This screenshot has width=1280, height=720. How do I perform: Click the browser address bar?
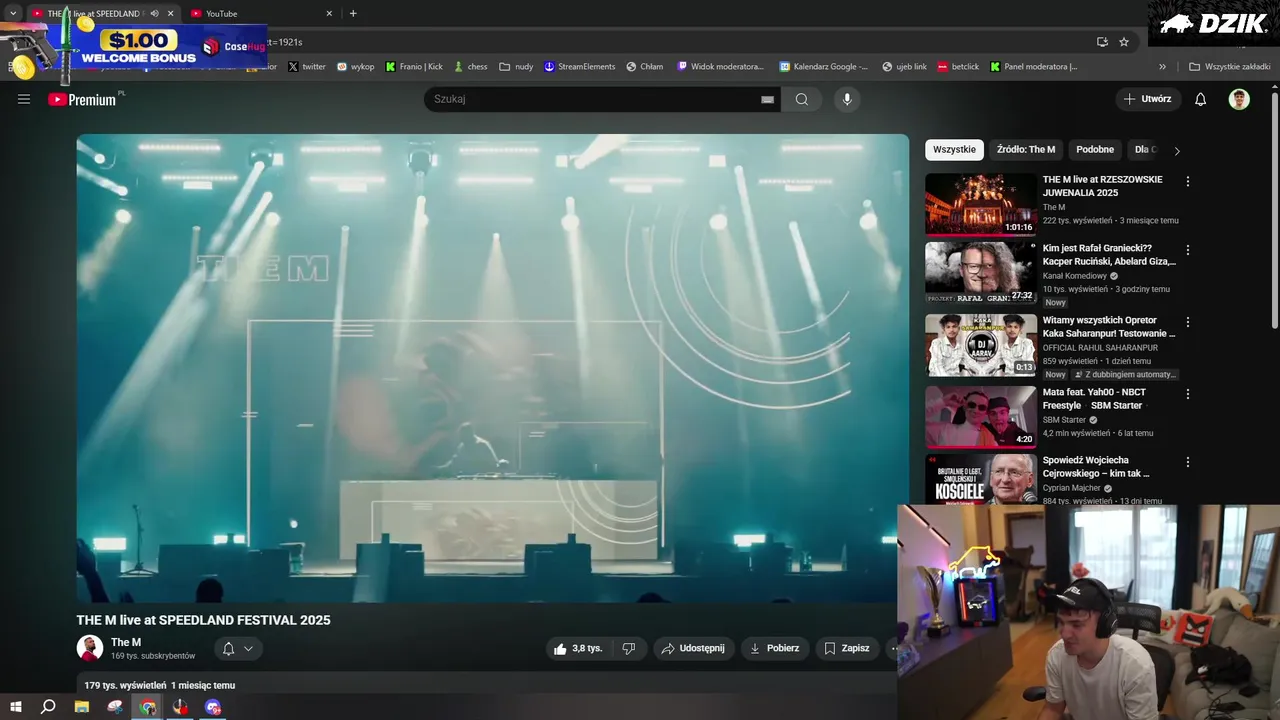pos(680,42)
